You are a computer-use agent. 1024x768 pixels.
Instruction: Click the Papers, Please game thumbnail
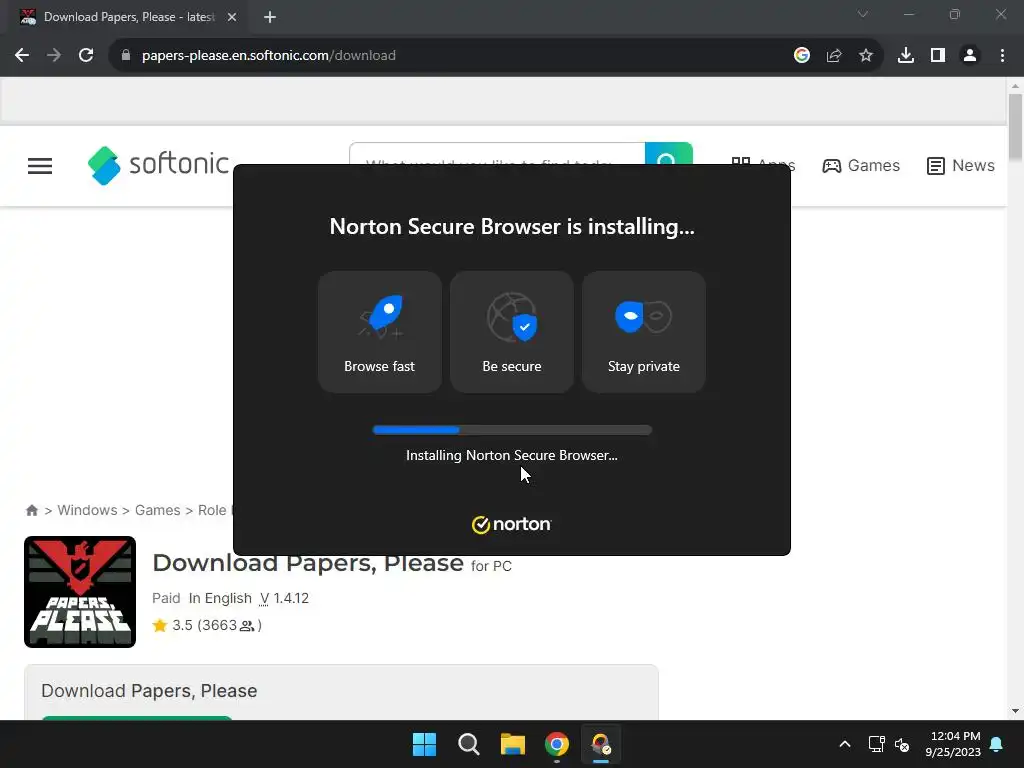click(x=80, y=592)
